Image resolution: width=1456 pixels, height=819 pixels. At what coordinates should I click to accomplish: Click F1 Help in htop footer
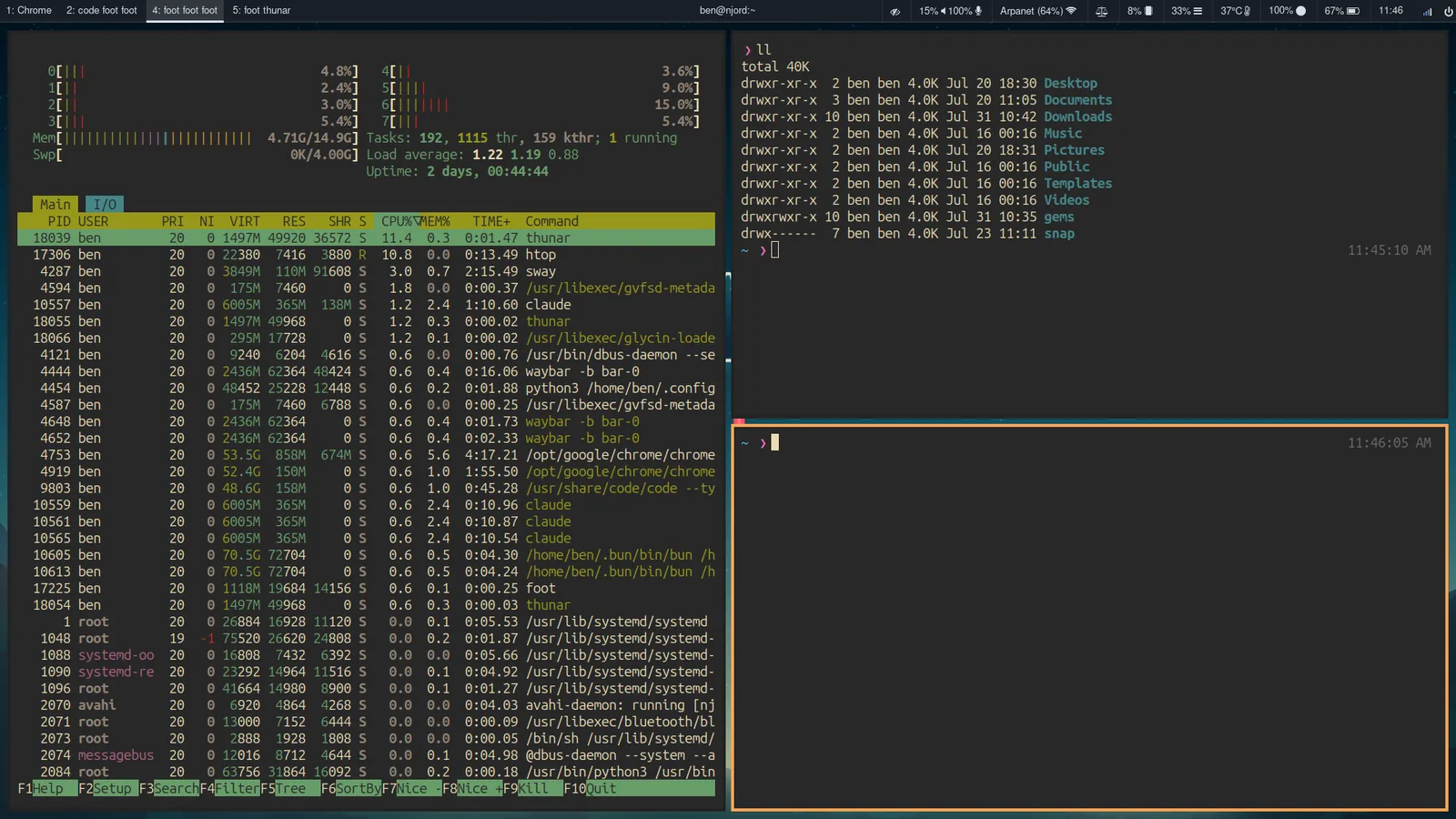pos(48,789)
